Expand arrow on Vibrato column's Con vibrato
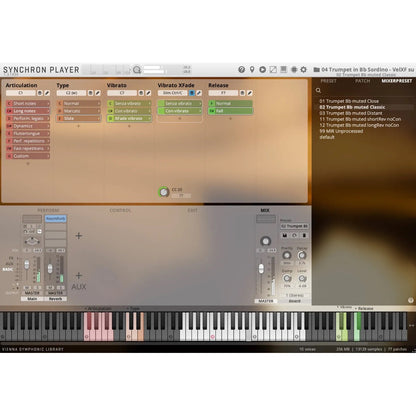Image resolution: width=416 pixels, height=416 pixels. 149,111
